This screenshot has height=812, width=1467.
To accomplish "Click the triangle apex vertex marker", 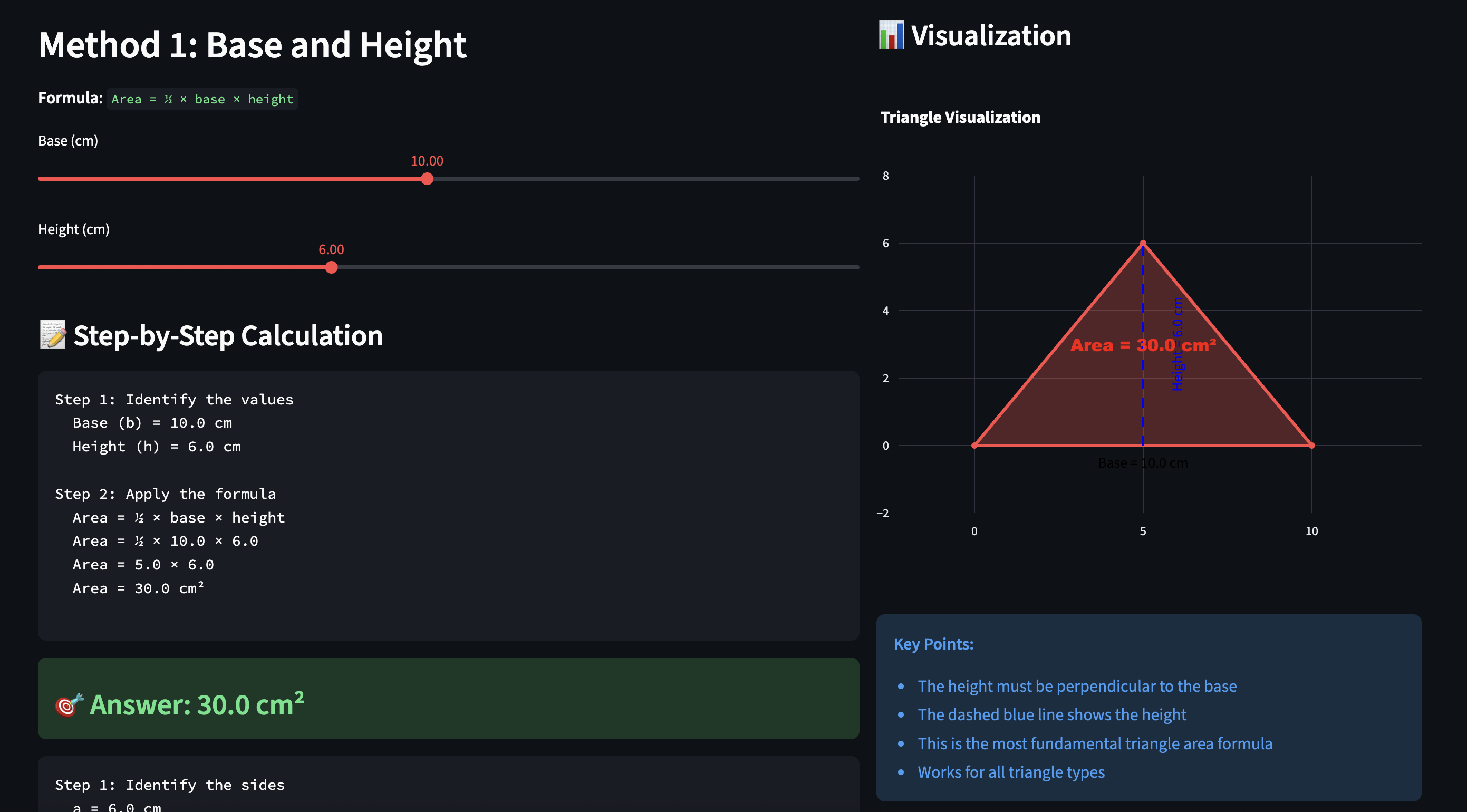I will [x=1142, y=244].
